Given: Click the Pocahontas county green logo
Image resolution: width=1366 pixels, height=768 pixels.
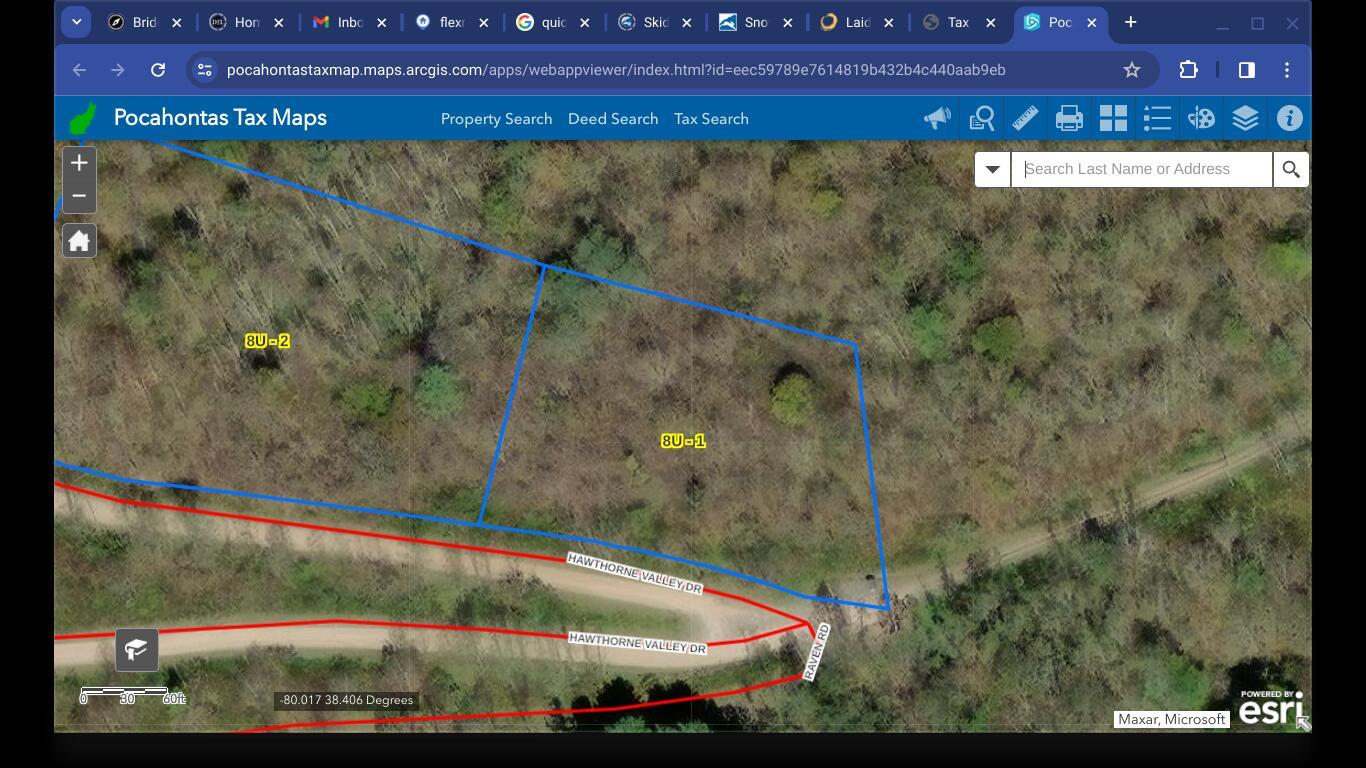Looking at the screenshot, I should (x=83, y=119).
